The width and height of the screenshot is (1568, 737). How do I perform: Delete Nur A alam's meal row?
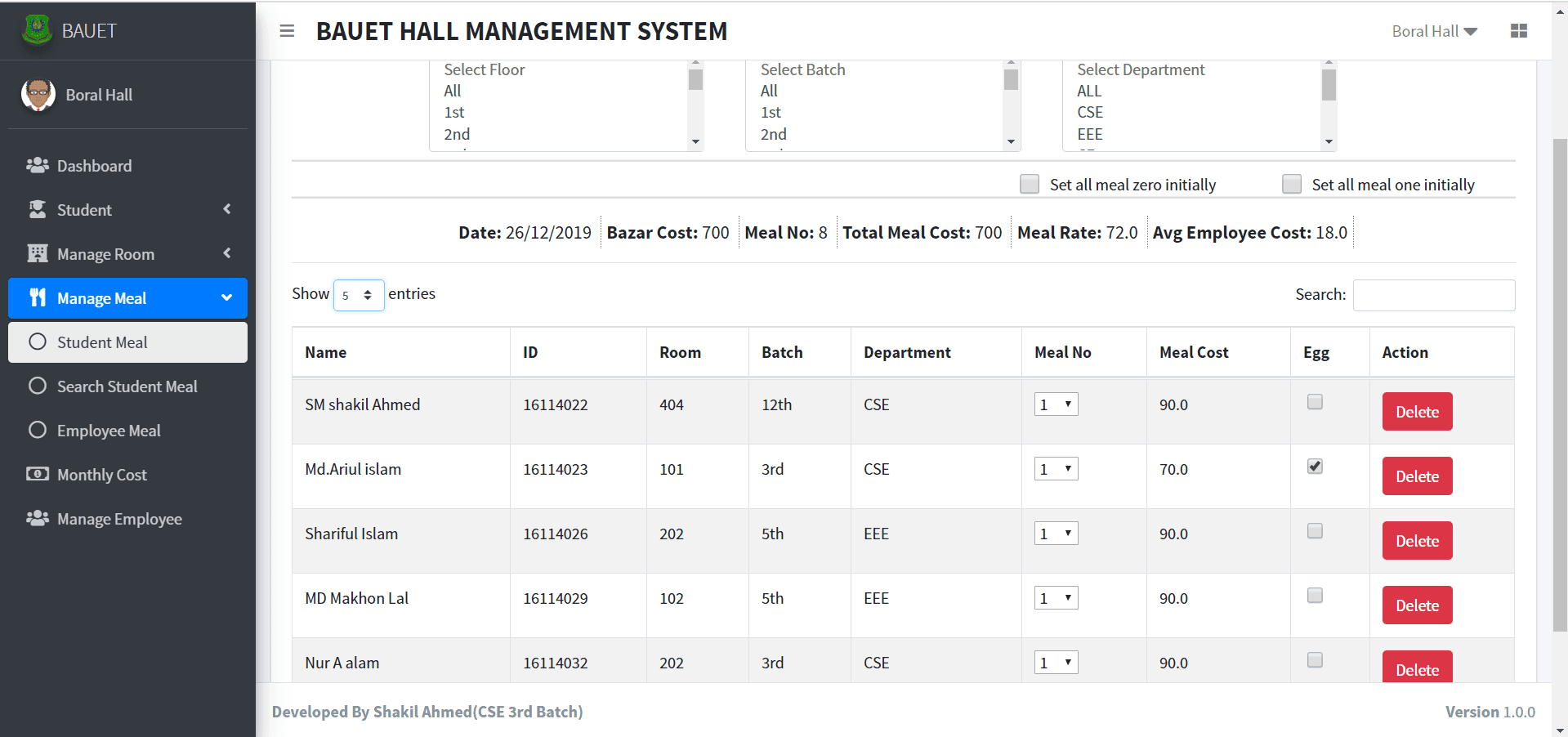point(1417,667)
